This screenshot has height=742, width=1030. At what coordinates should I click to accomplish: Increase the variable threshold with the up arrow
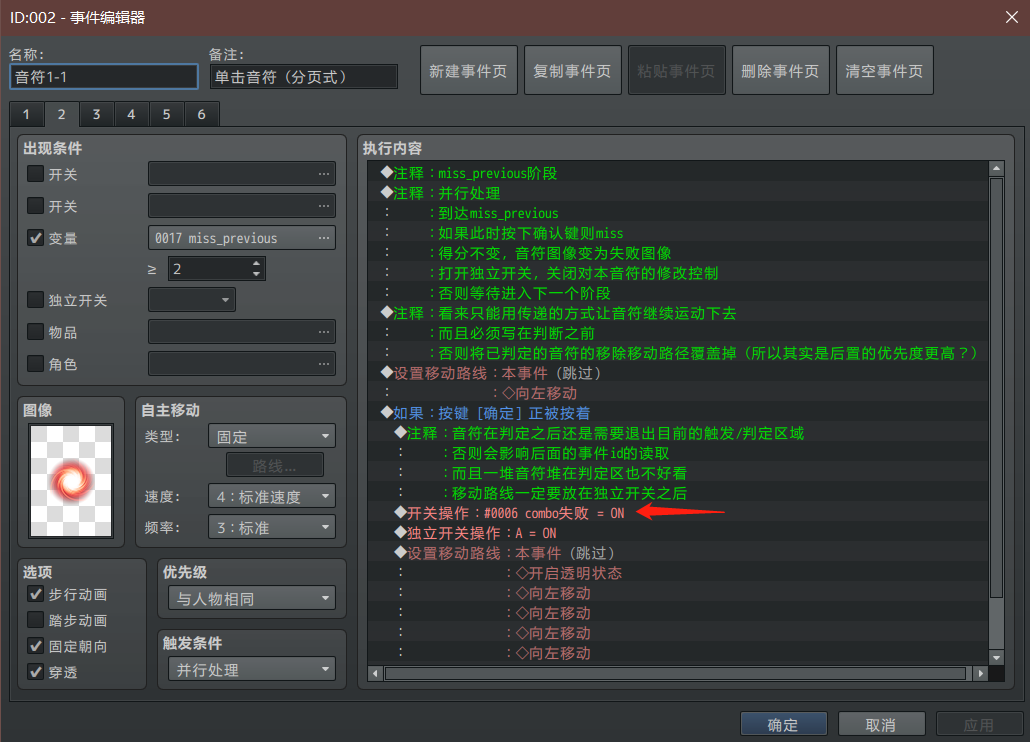(x=256, y=264)
